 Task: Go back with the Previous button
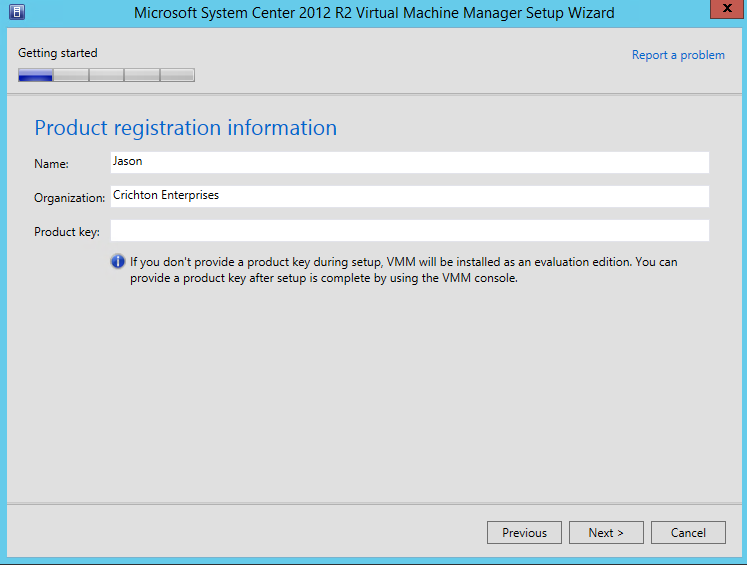(x=524, y=533)
